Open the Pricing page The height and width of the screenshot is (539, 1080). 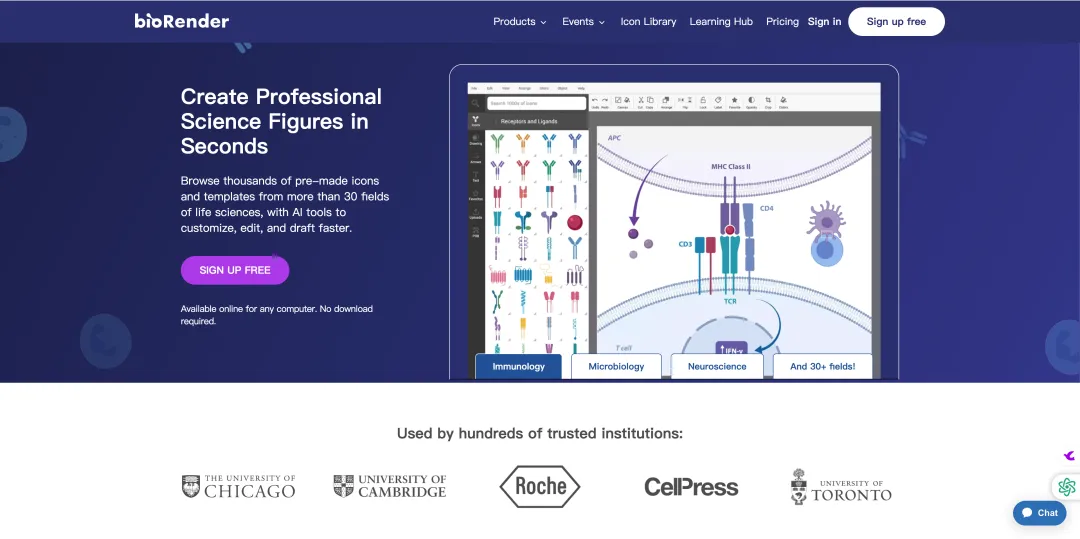tap(782, 21)
